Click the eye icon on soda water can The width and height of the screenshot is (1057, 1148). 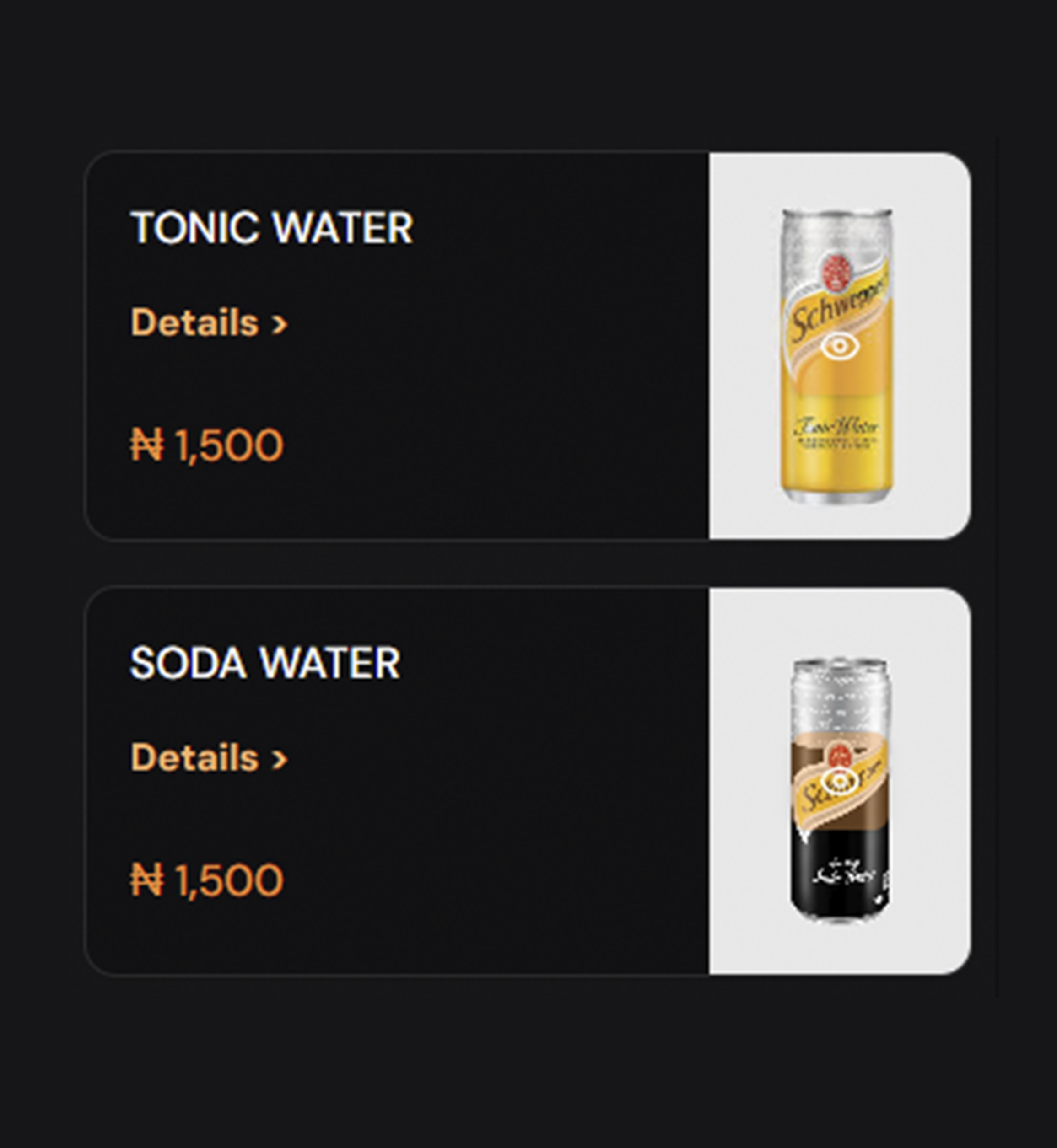tap(838, 782)
